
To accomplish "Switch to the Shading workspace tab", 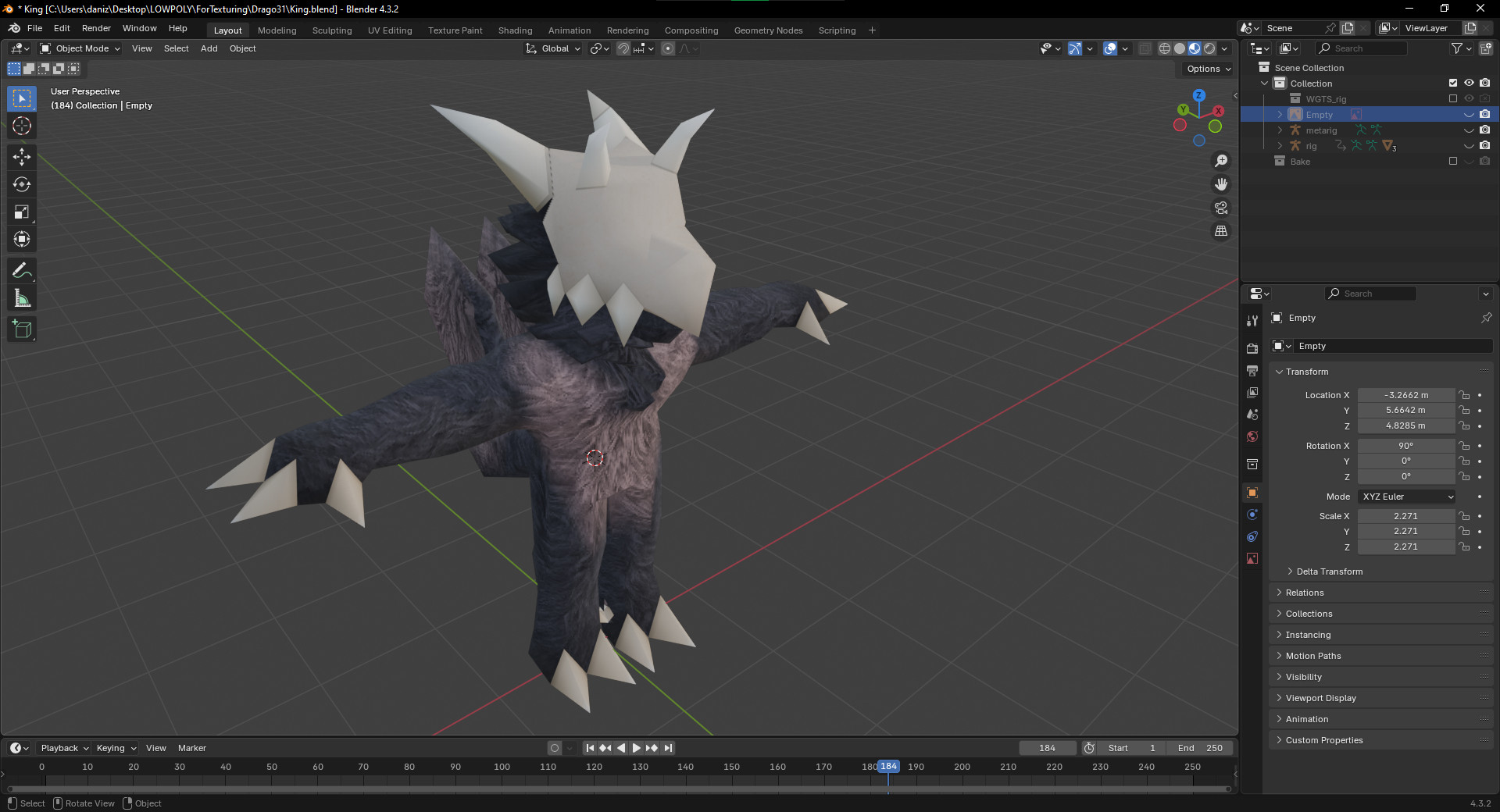I will click(515, 30).
